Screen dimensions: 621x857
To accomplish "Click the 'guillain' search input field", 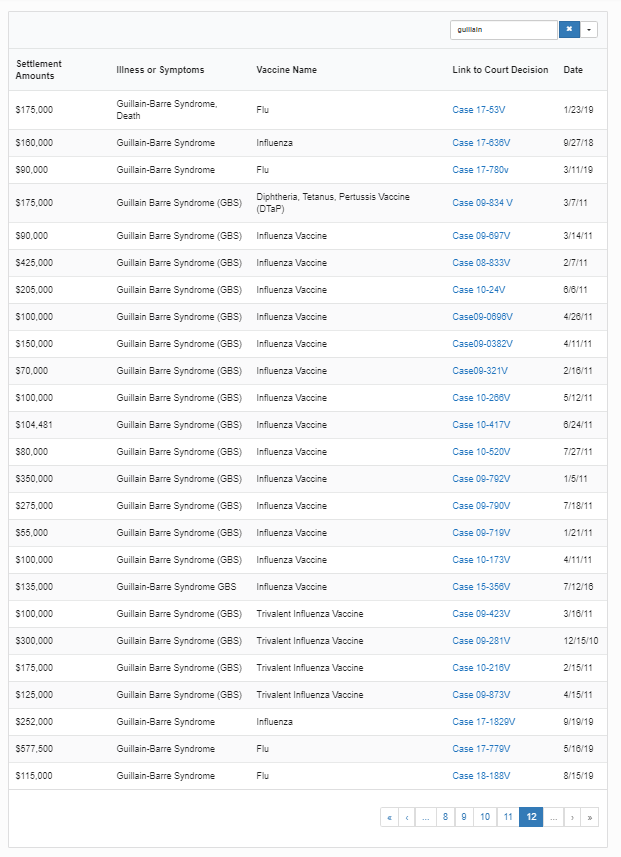I will click(x=503, y=30).
